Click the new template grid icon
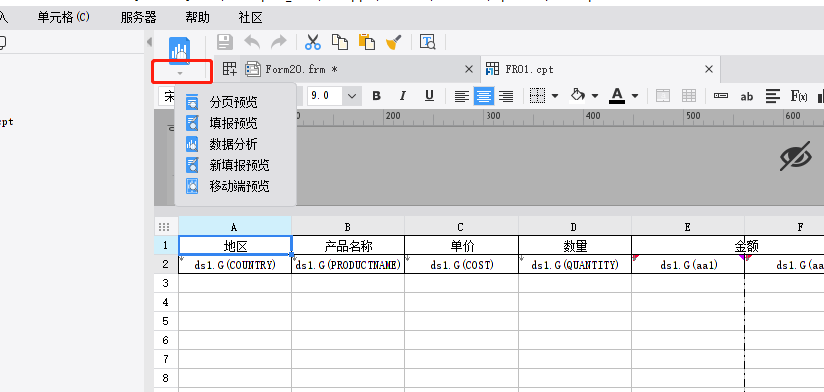 (230, 69)
